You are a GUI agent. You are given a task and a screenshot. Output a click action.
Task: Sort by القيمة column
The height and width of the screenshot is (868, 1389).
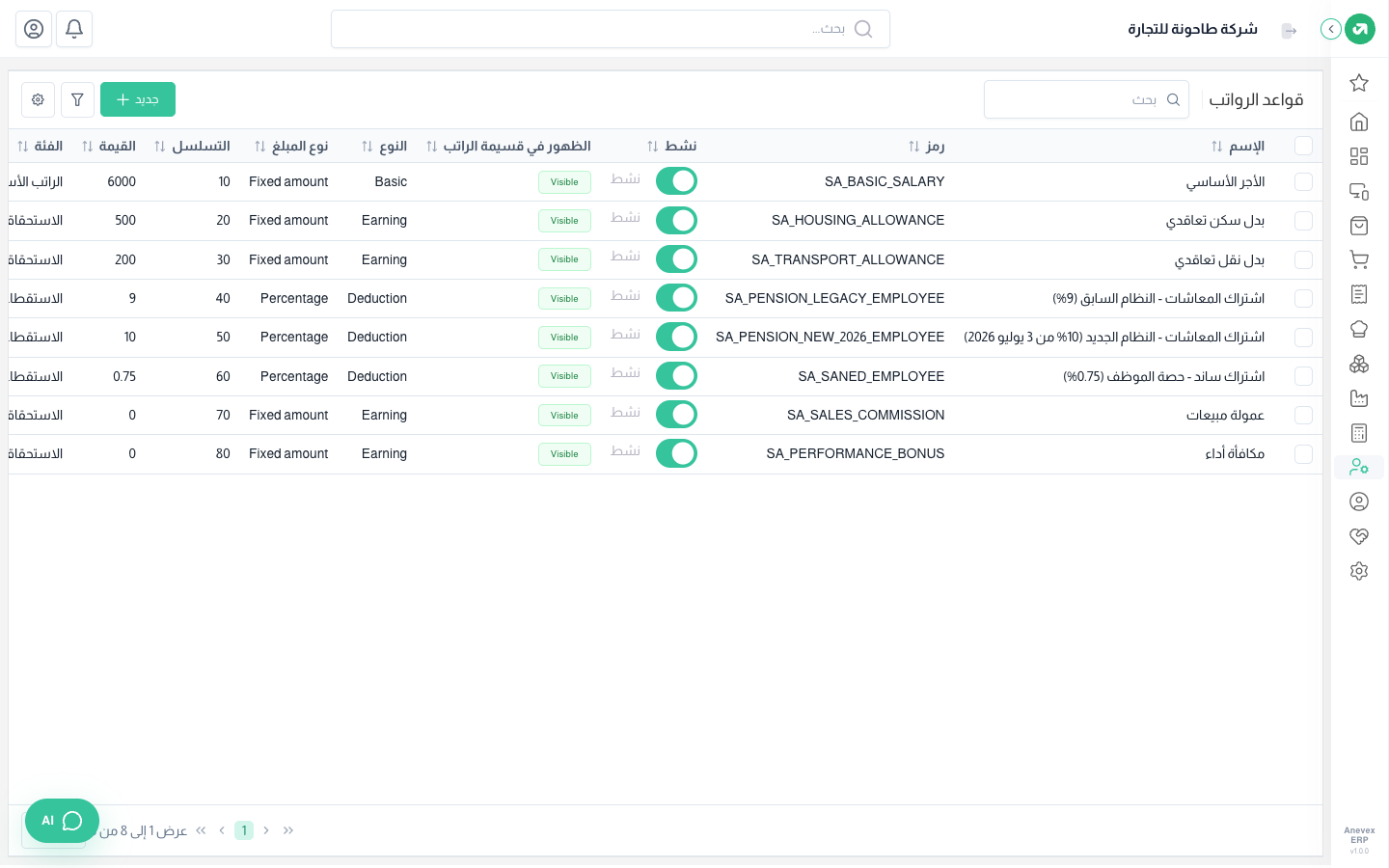click(108, 147)
